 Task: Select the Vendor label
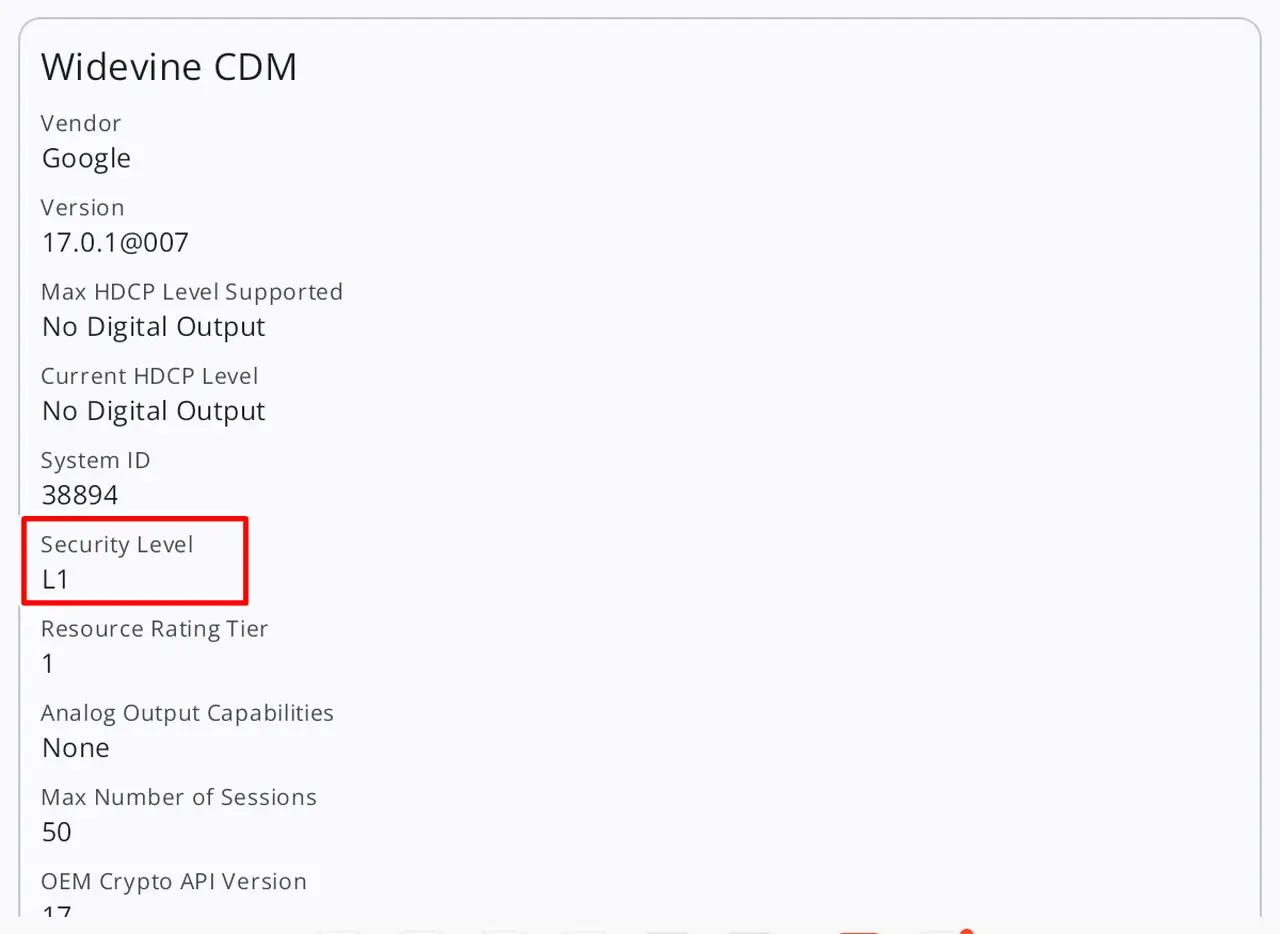click(81, 123)
